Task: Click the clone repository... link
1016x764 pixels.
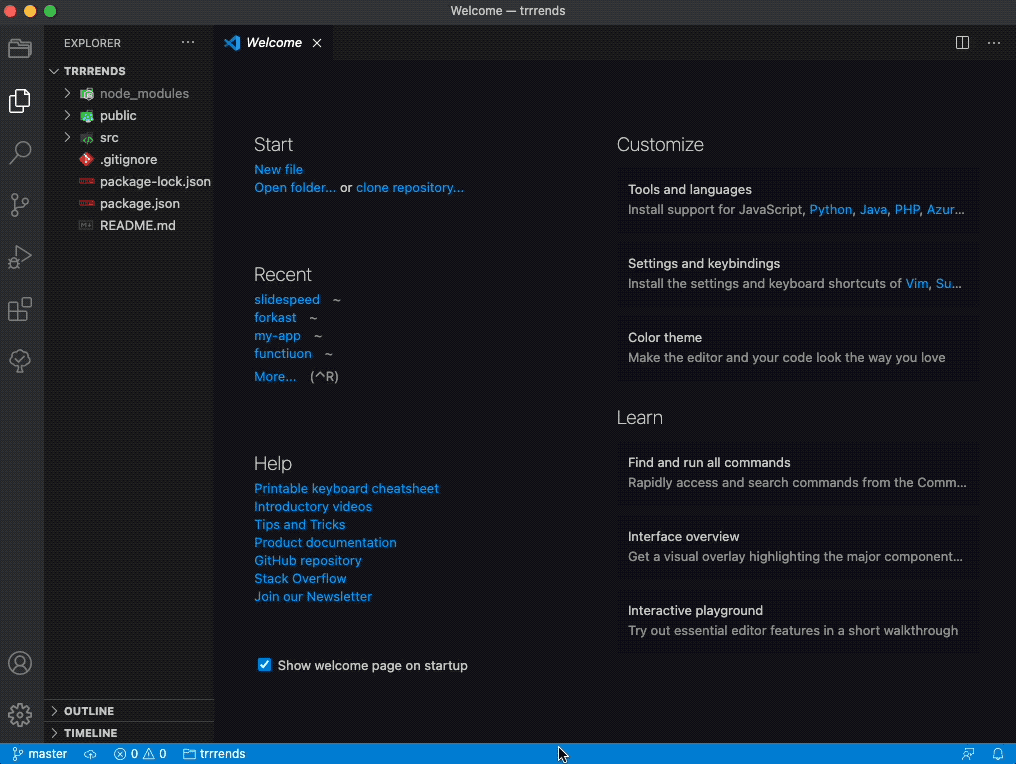Action: pos(410,187)
